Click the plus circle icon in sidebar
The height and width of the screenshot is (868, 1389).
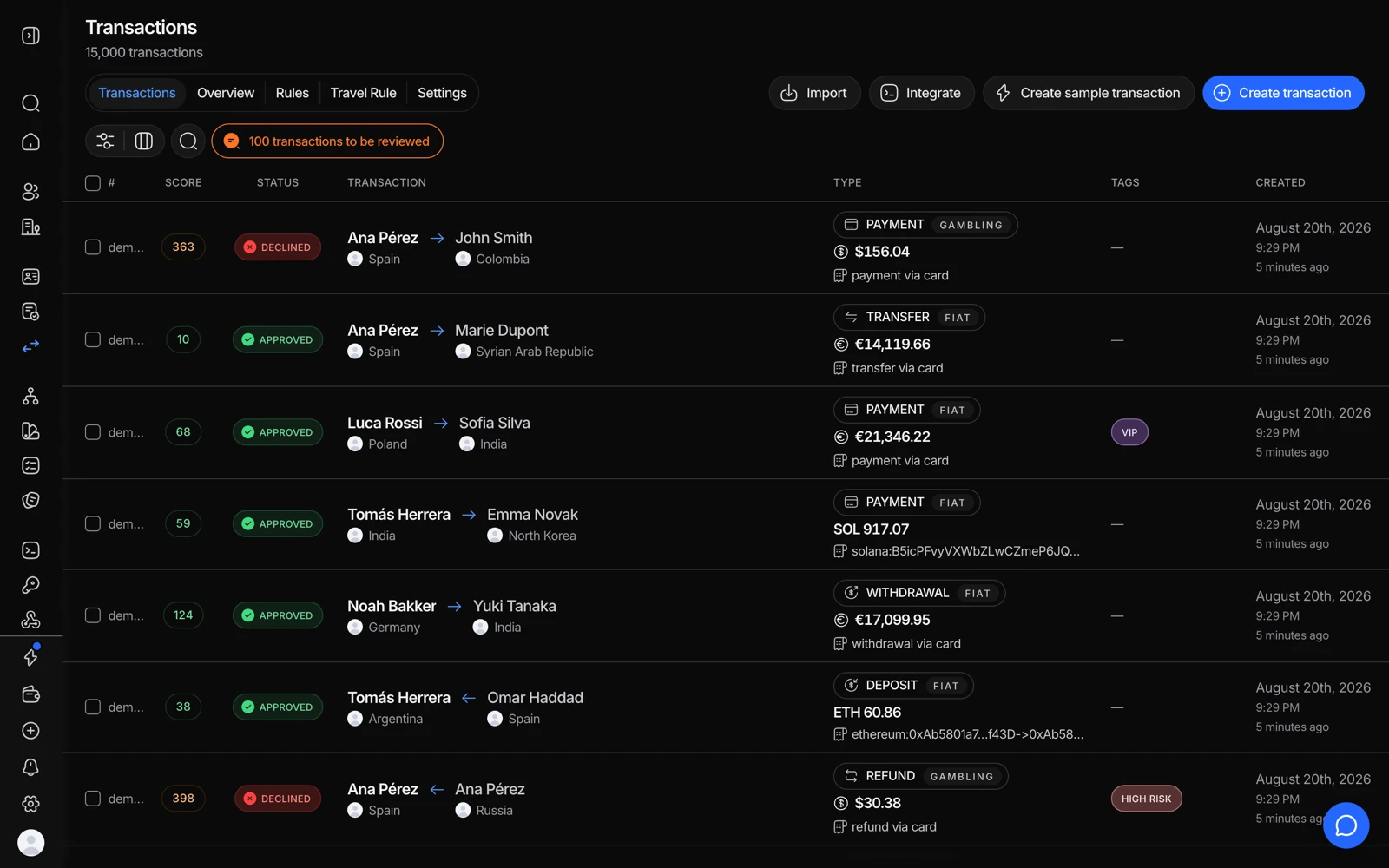tap(30, 731)
